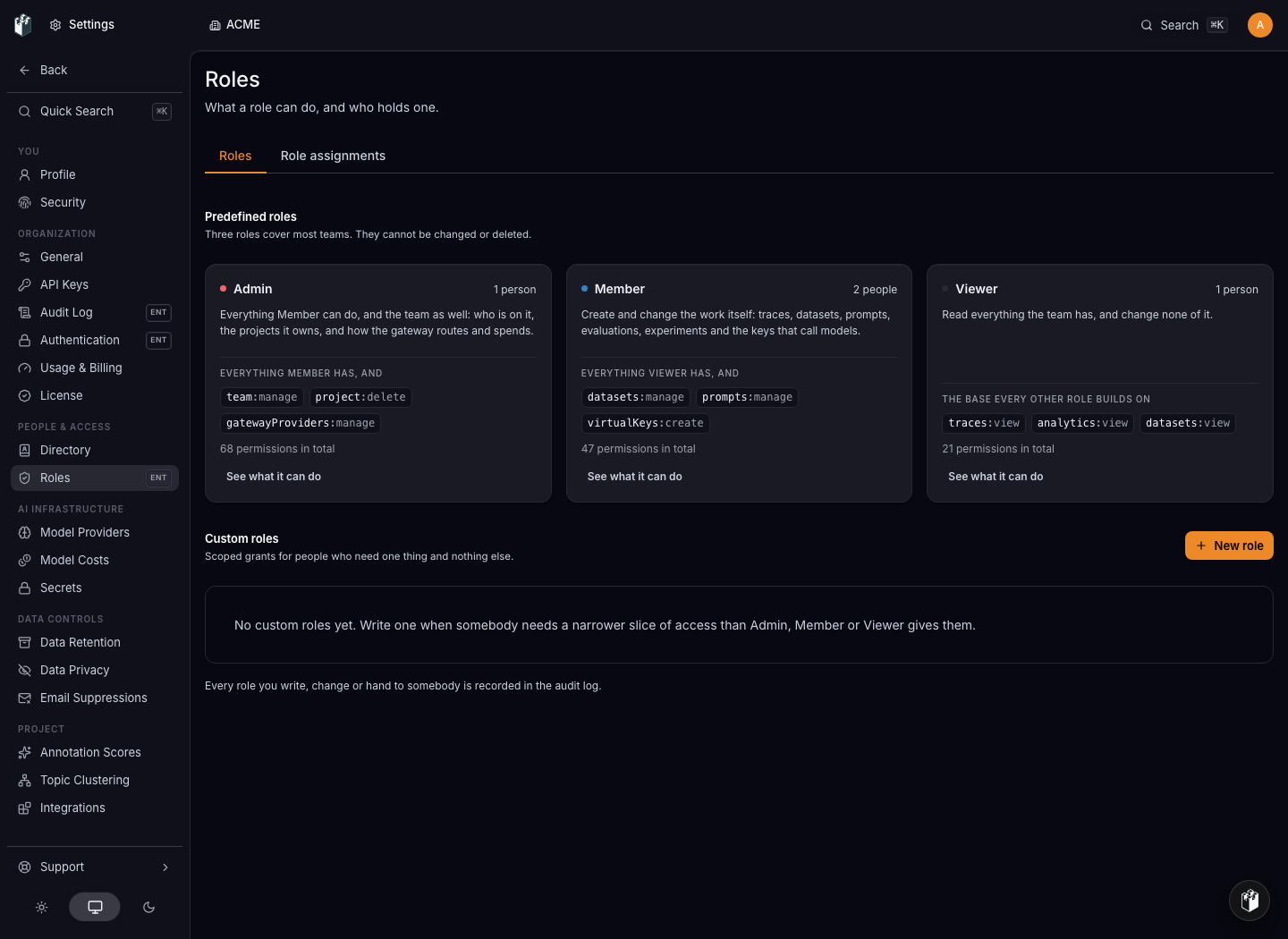Click the General sliders icon
Image resolution: width=1288 pixels, height=939 pixels.
(x=25, y=257)
